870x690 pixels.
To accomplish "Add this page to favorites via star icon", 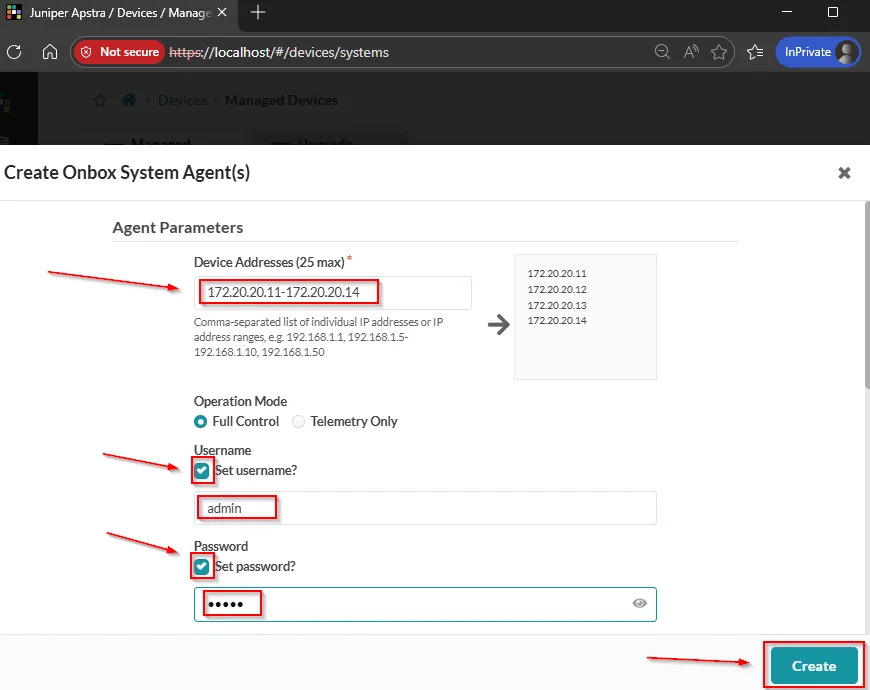I will pos(719,52).
